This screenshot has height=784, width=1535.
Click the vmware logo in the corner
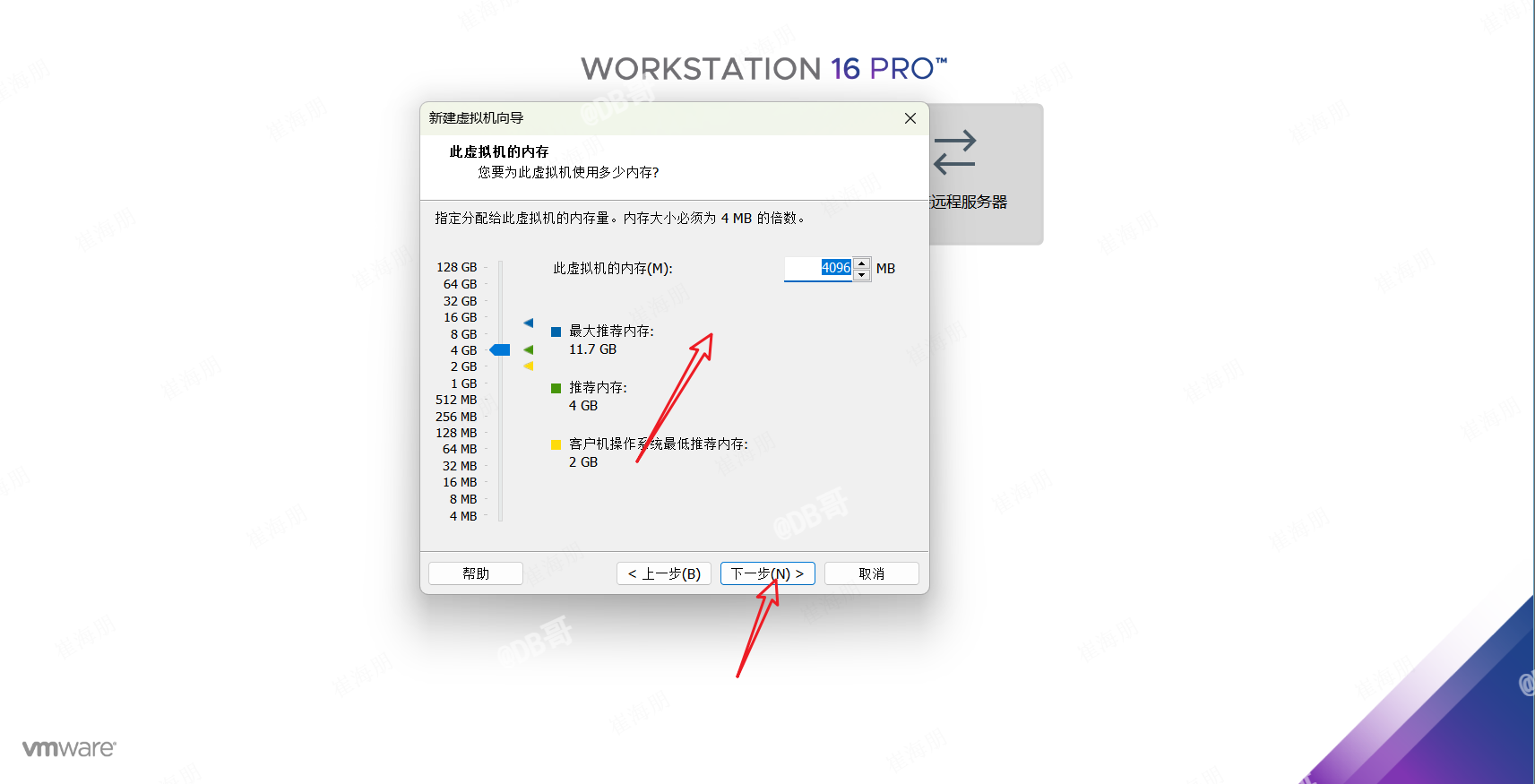pos(69,748)
